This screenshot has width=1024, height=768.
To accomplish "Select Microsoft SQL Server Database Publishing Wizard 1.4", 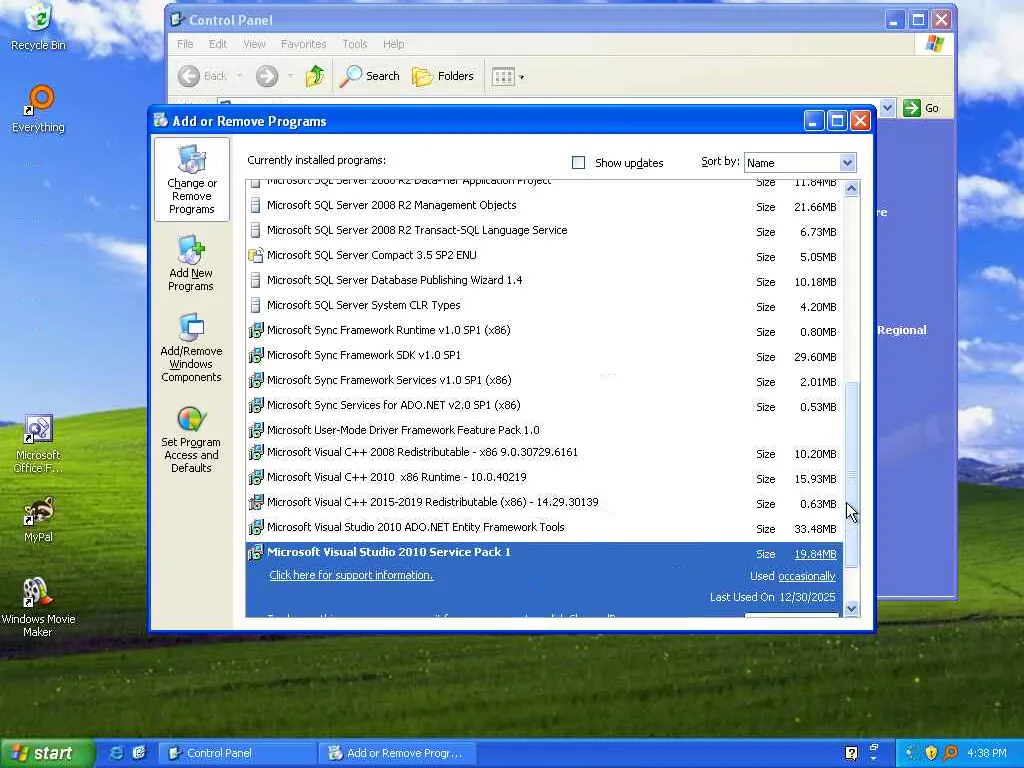I will 543,281.
